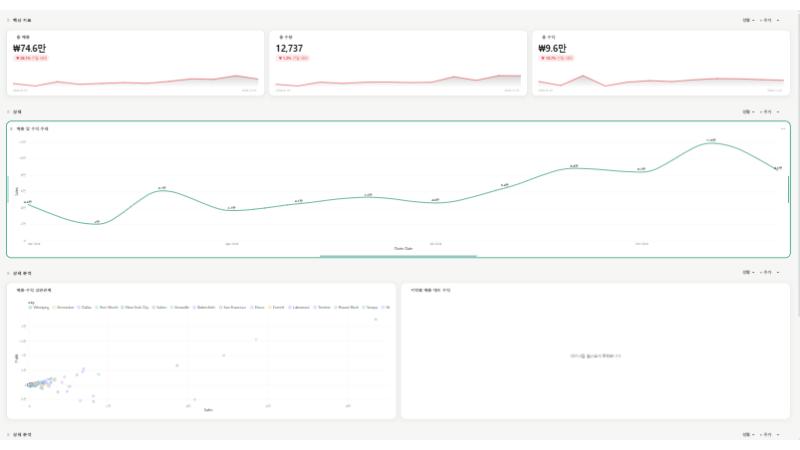Toggle the San Francisco legend entry
Screen dimensions: 800x450
233,308
